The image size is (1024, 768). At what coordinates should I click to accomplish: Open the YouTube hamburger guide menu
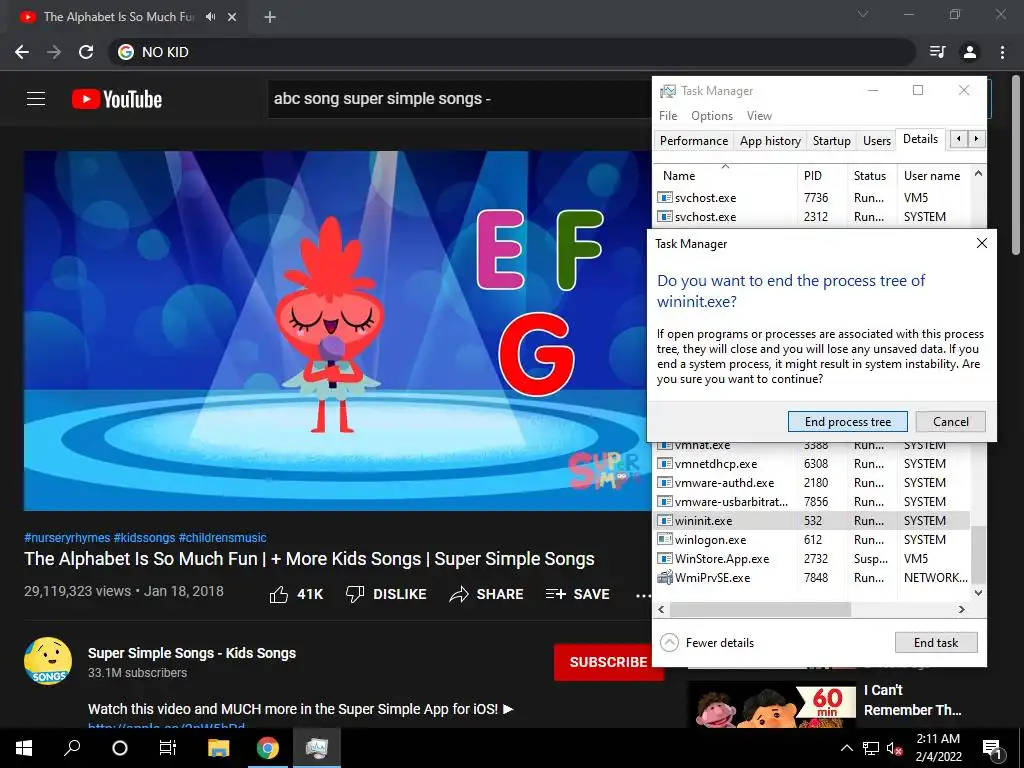tap(36, 99)
